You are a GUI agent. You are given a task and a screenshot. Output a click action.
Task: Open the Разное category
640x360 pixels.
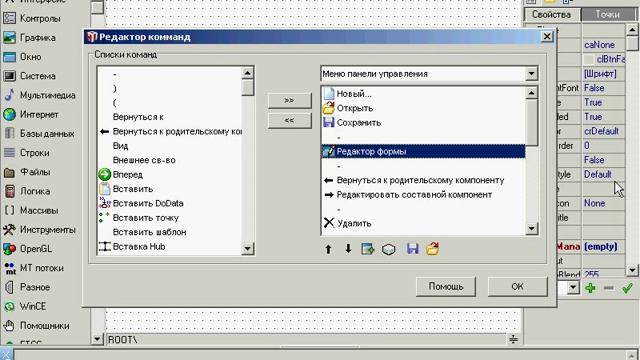(x=35, y=287)
